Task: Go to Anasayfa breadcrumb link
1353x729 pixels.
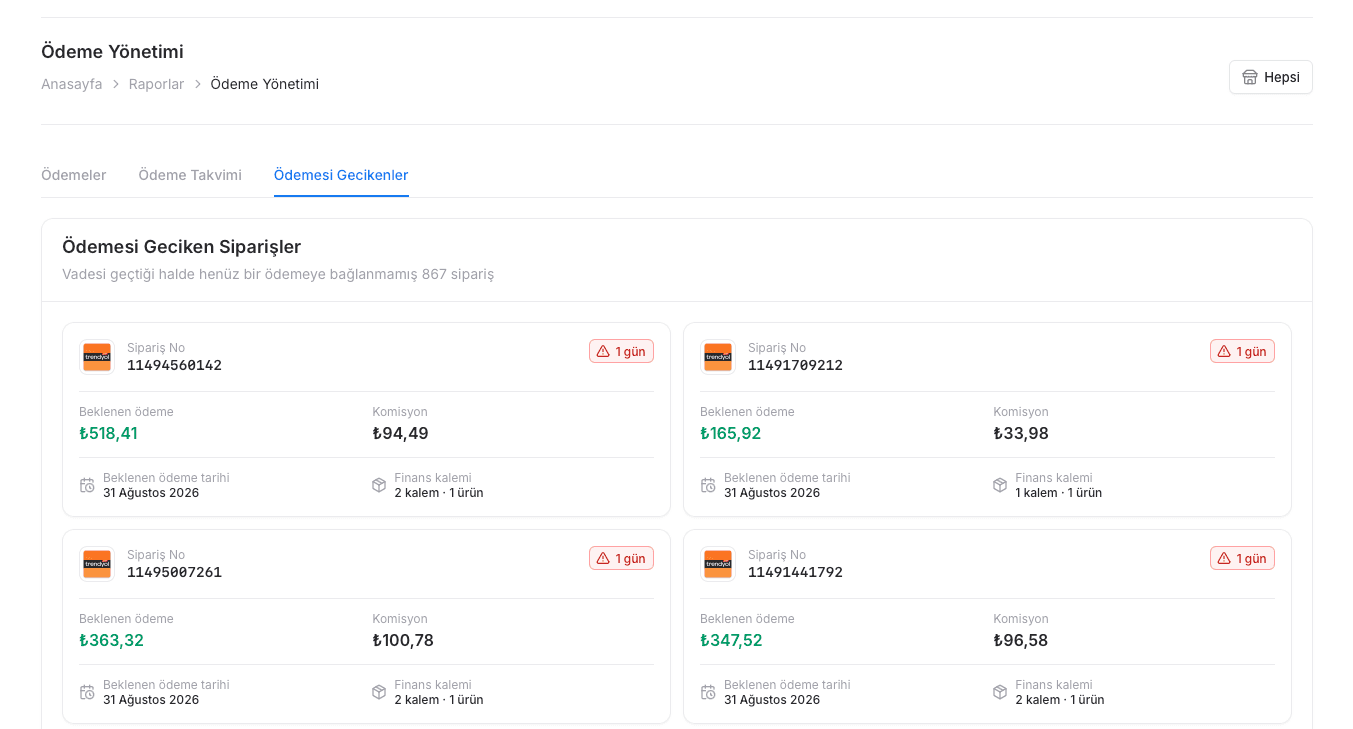Action: point(71,84)
